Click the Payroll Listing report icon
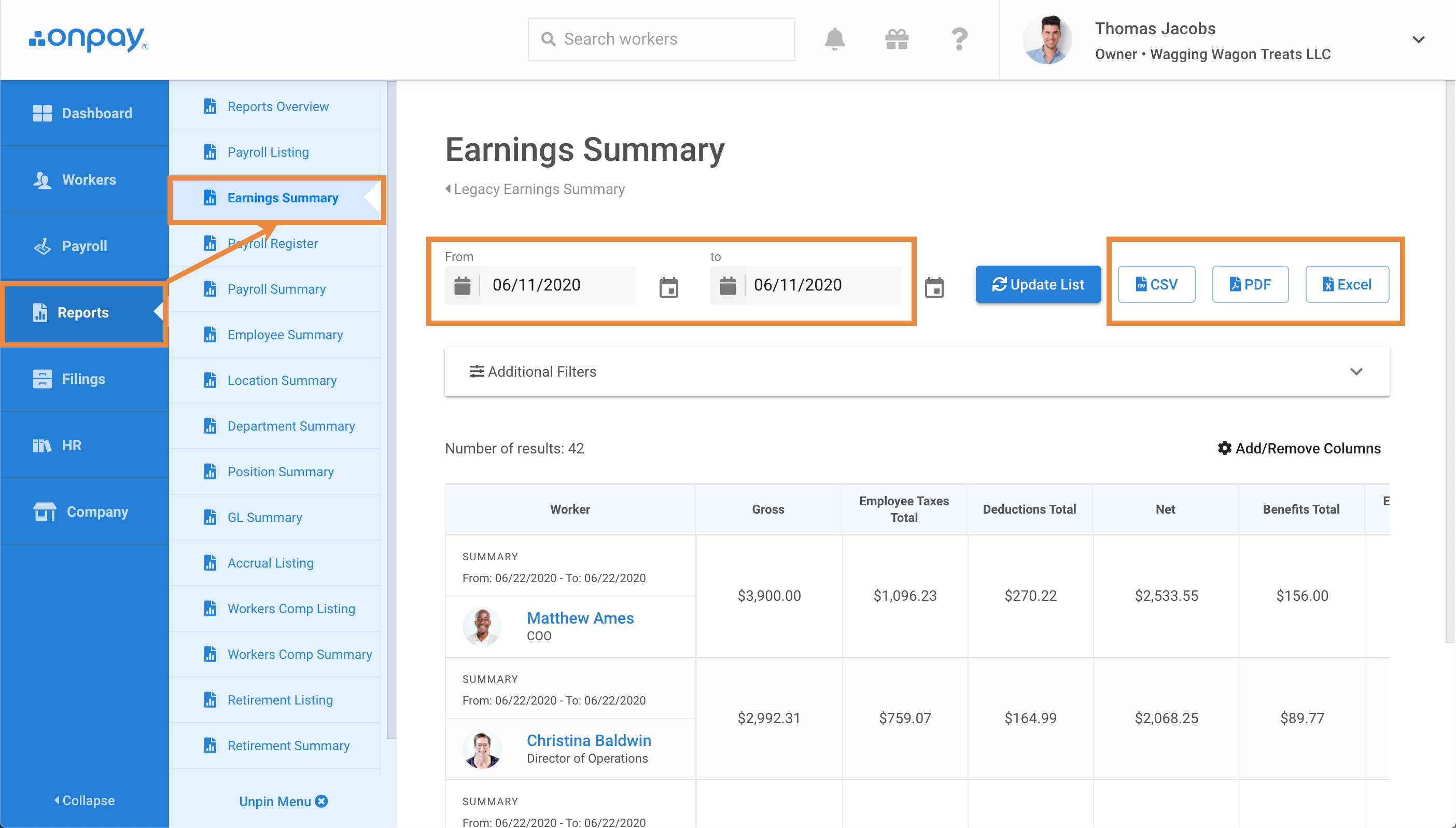Image resolution: width=1456 pixels, height=828 pixels. click(211, 152)
